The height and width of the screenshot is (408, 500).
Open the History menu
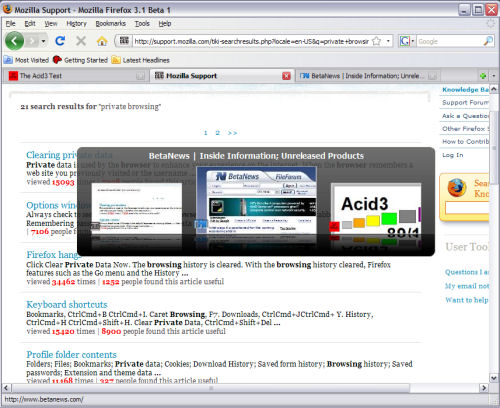click(x=76, y=24)
